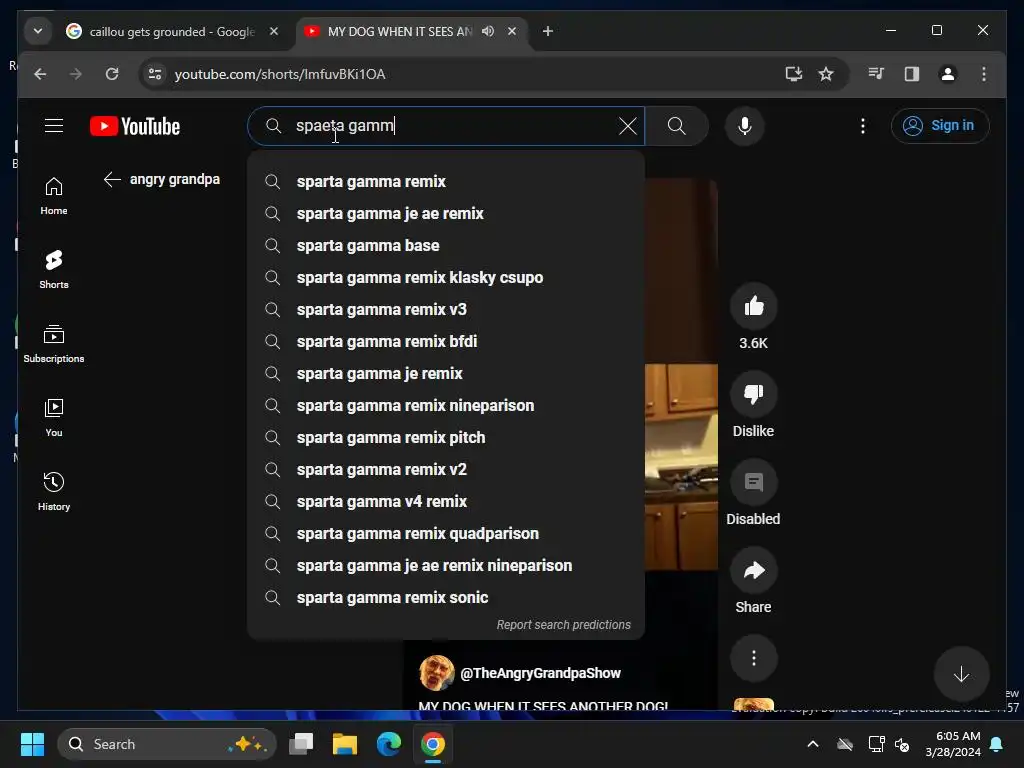1024x768 pixels.
Task: Choose suggestion sparta gamma remix quadparison
Action: coord(446,534)
